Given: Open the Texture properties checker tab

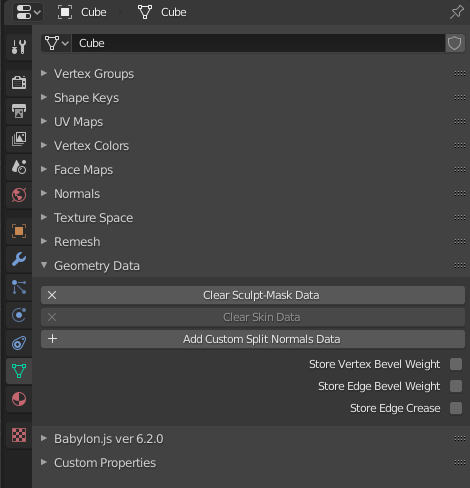Looking at the screenshot, I should (x=19, y=435).
